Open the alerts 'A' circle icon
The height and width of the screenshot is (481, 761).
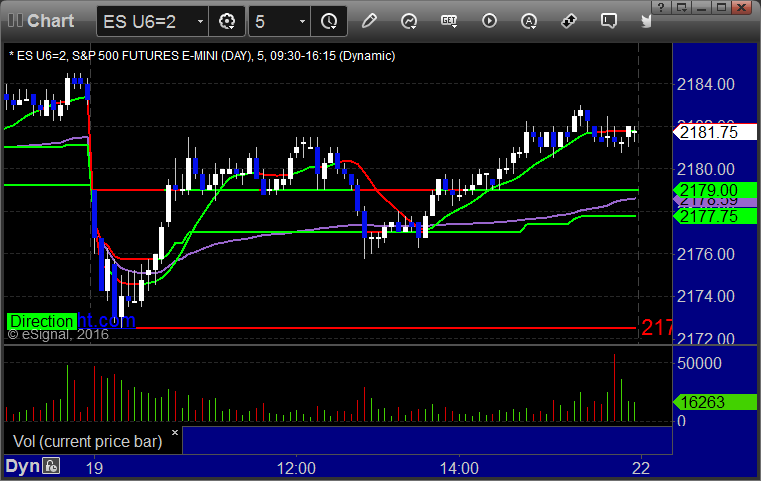(x=529, y=21)
